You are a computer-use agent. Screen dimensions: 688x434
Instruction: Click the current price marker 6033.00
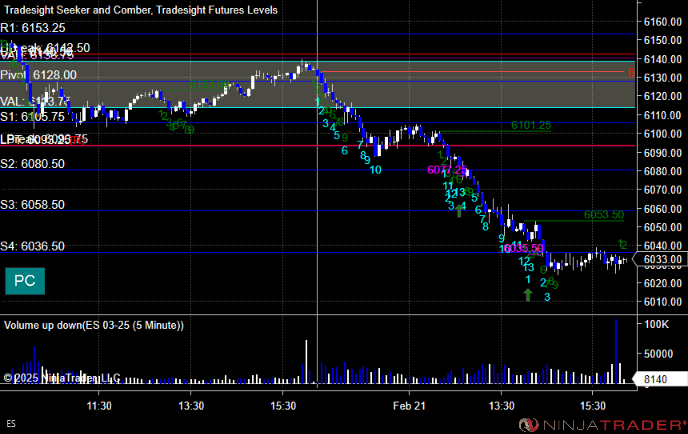[x=662, y=259]
